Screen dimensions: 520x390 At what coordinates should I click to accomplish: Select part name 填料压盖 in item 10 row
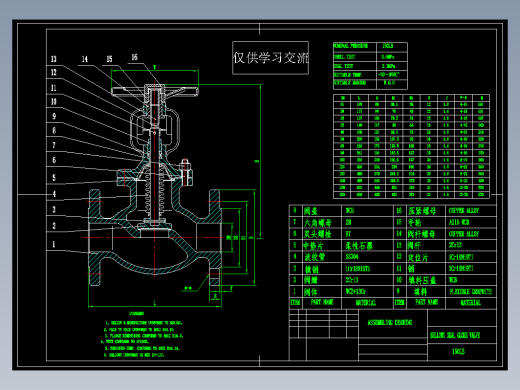[422, 280]
